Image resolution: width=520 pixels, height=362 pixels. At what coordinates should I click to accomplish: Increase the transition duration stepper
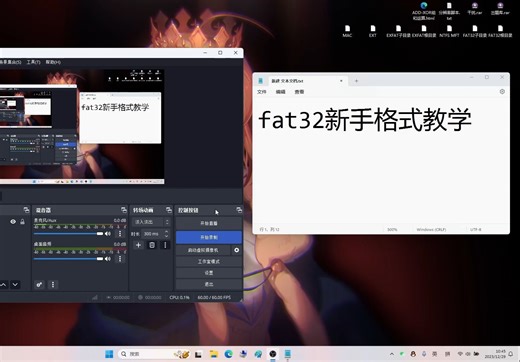tap(166, 232)
